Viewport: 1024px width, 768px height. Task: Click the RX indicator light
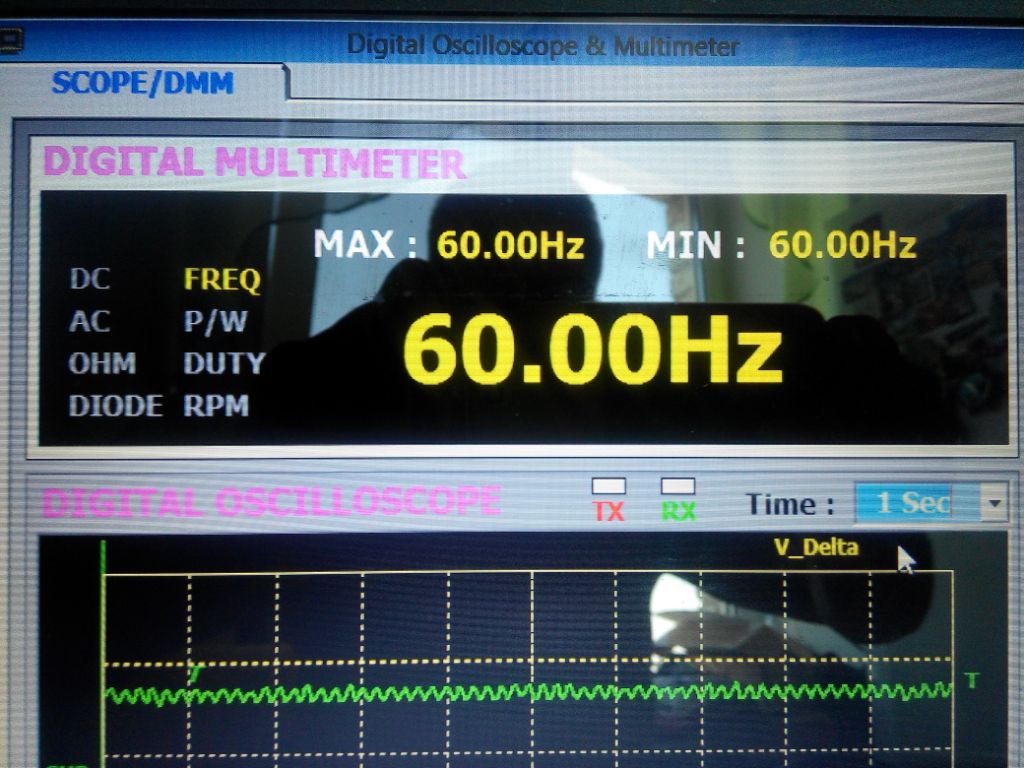click(x=678, y=486)
